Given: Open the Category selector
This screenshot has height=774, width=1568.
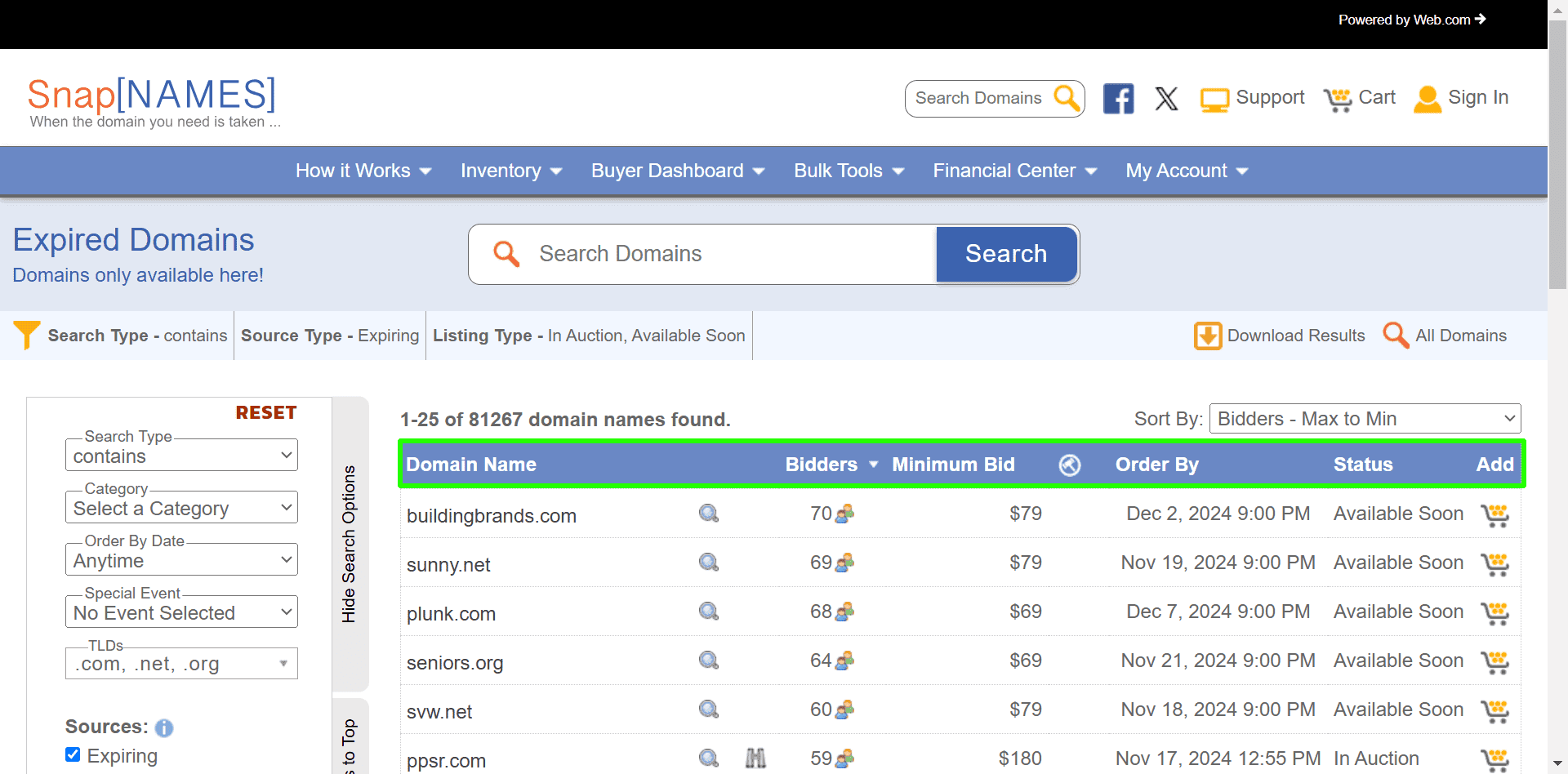Looking at the screenshot, I should coord(180,508).
